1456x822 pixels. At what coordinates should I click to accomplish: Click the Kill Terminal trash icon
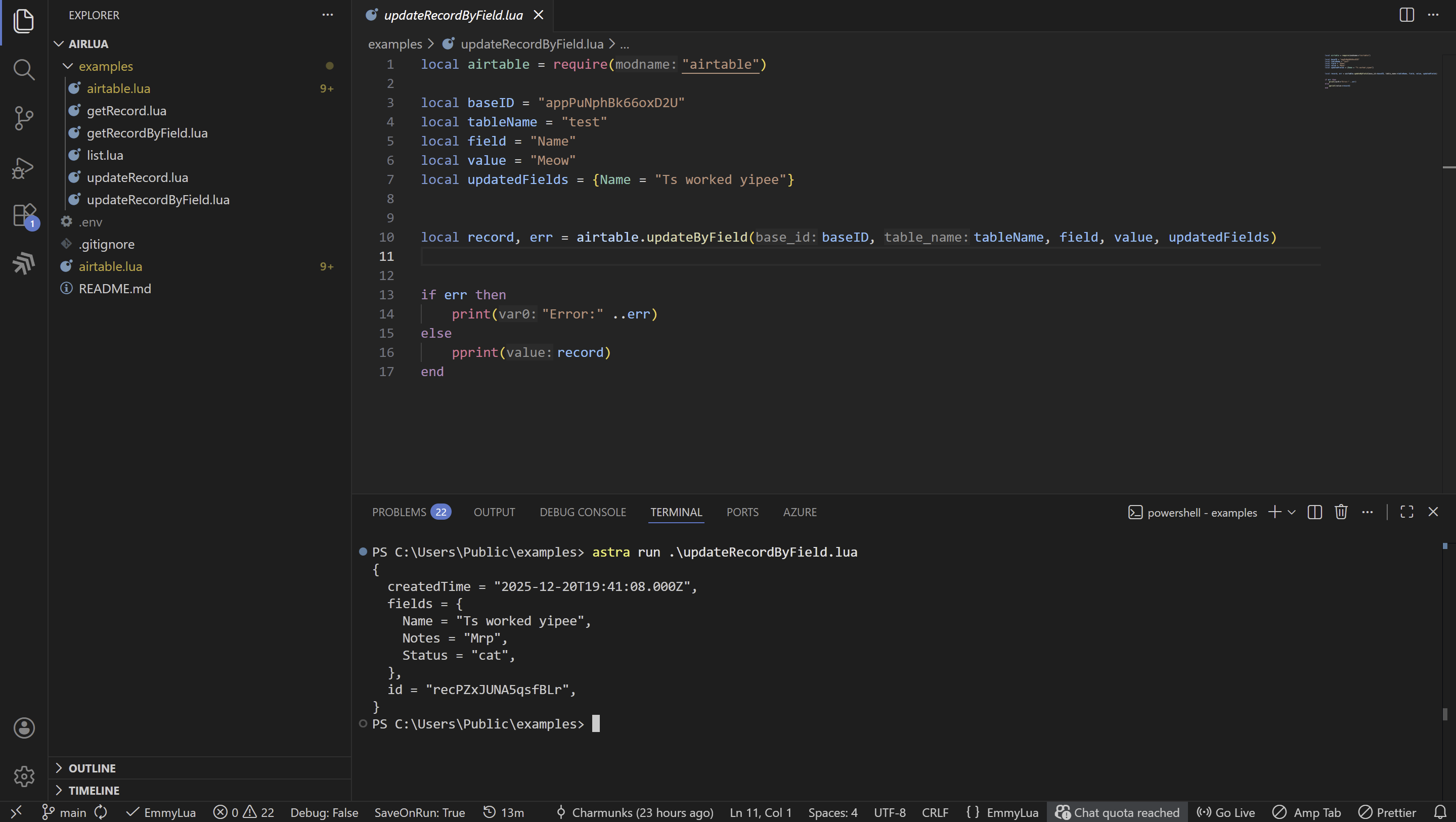1341,513
